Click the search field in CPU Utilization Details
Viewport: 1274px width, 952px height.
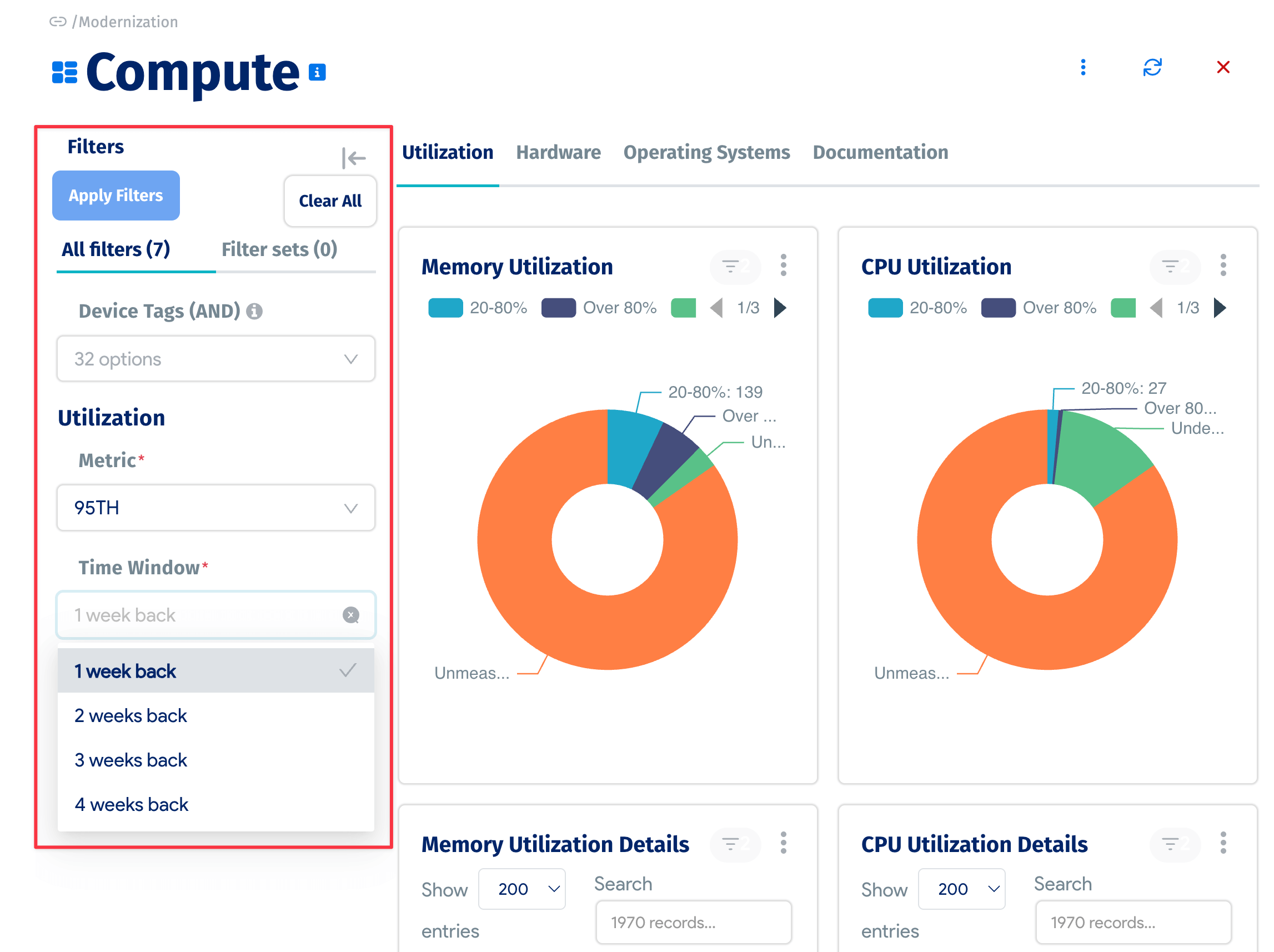tap(1132, 922)
